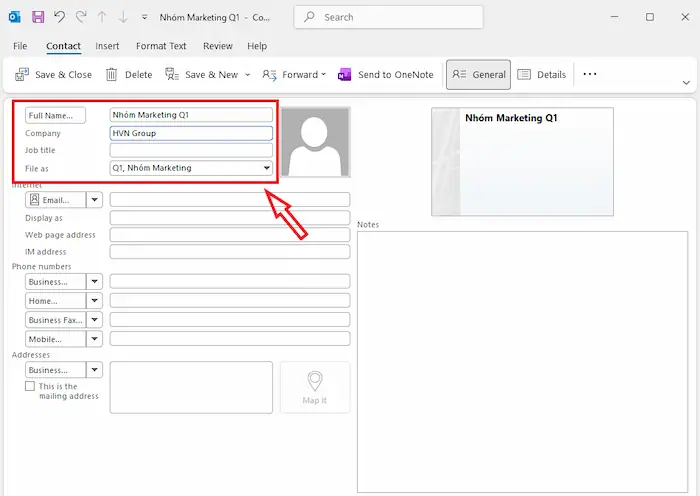Click the Business... phone button
Screen dimensions: 700x496
pyautogui.click(x=56, y=282)
